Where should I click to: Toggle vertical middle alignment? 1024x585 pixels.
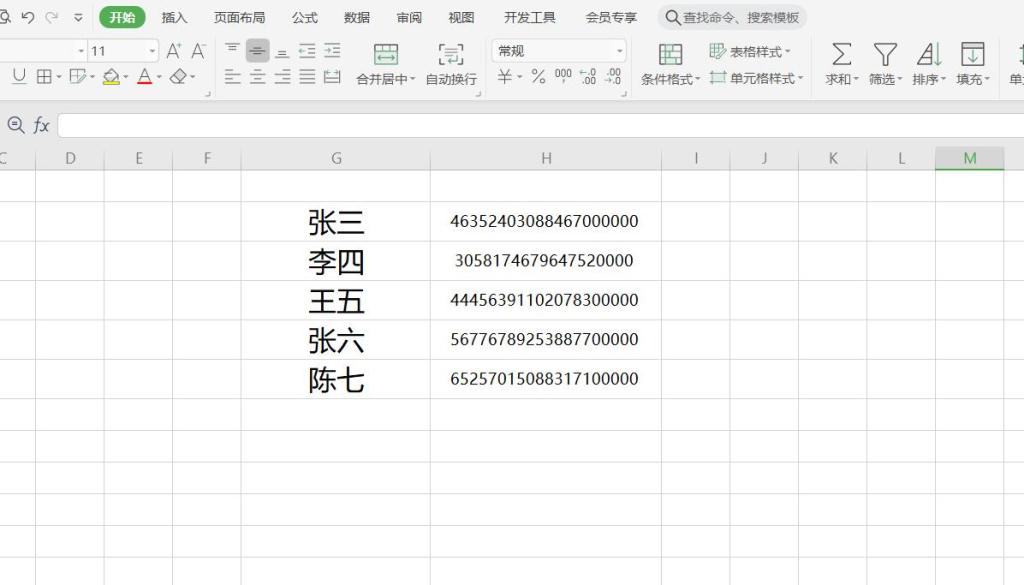(258, 51)
